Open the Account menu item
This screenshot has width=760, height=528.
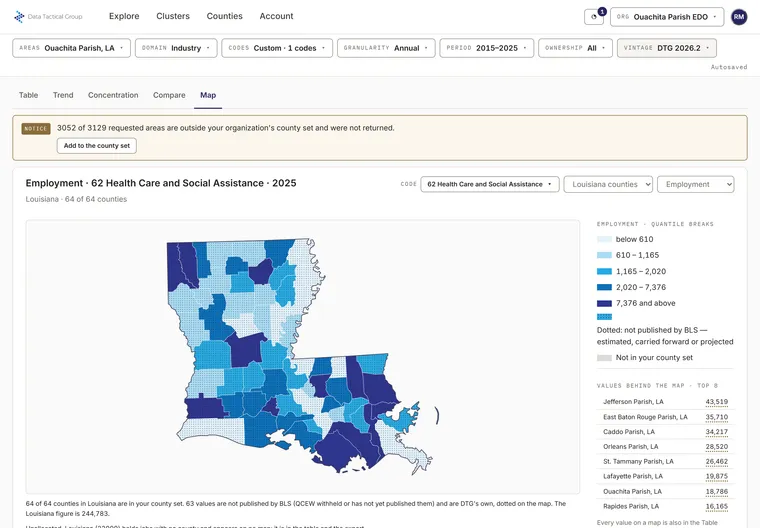[x=276, y=16]
